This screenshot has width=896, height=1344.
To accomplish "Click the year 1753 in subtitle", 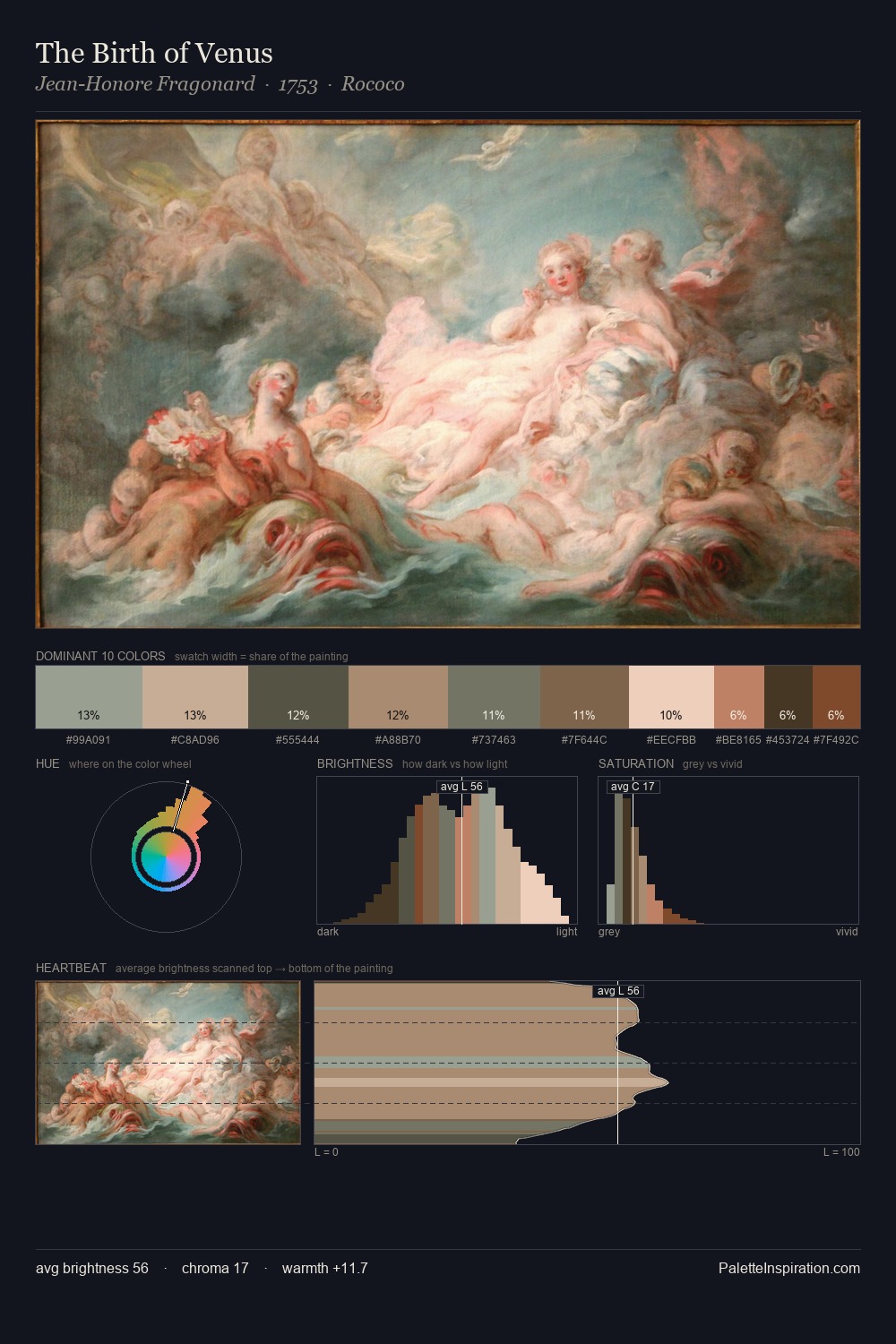I will [297, 84].
